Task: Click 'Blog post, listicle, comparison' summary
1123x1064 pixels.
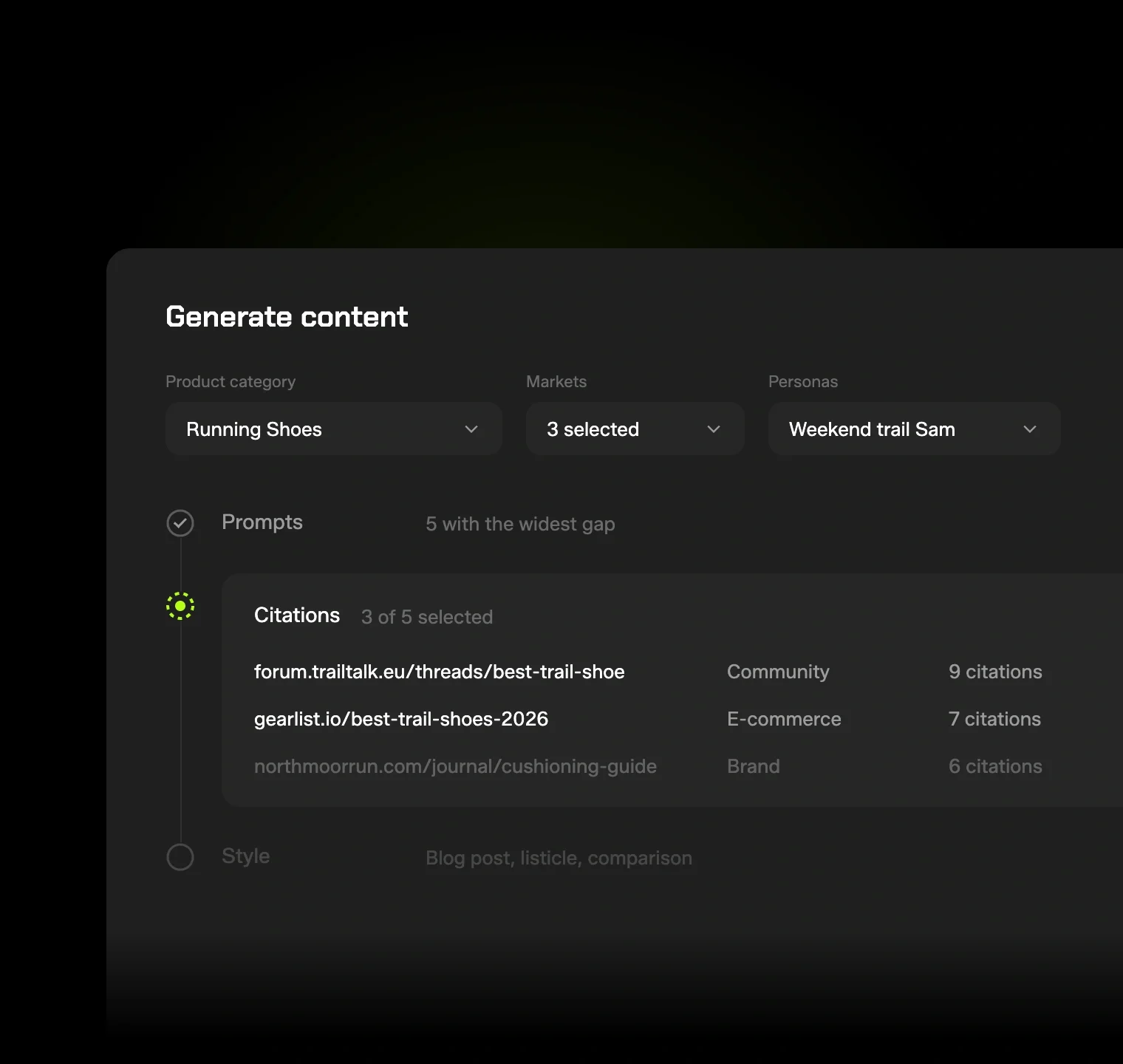Action: click(559, 858)
